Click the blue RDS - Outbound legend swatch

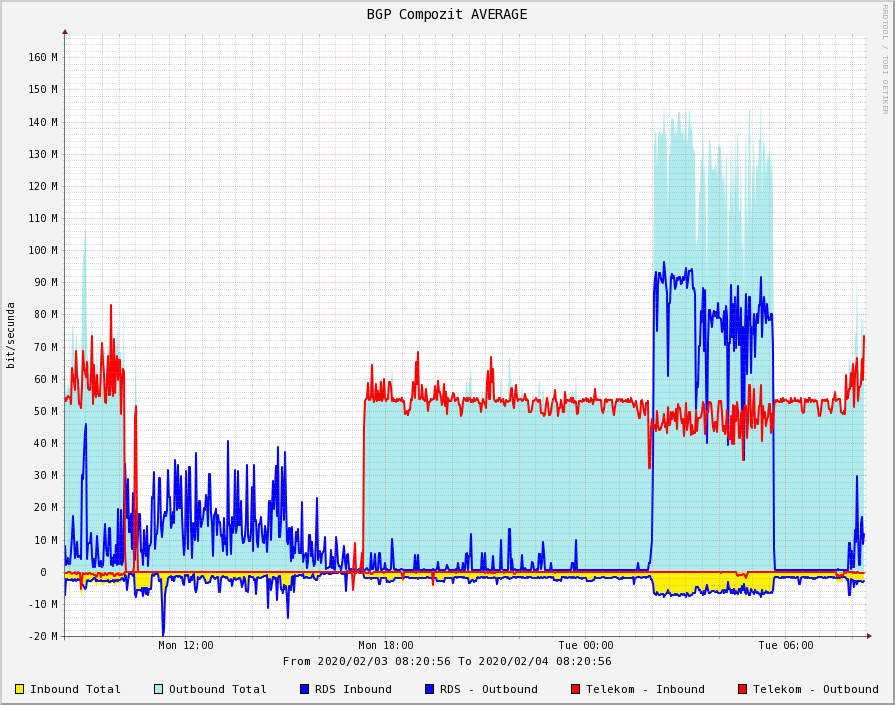(x=430, y=689)
